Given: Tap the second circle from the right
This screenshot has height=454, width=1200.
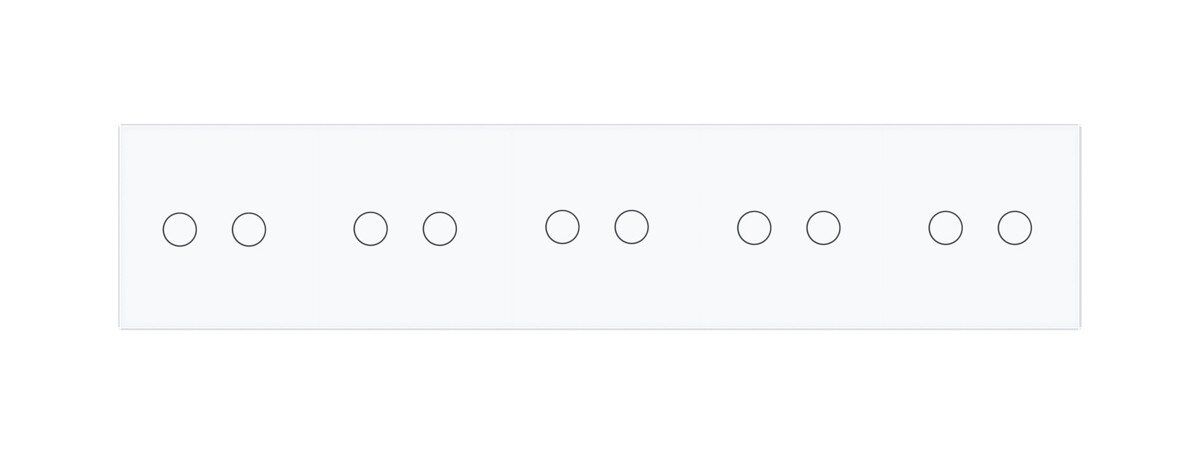Looking at the screenshot, I should (945, 227).
